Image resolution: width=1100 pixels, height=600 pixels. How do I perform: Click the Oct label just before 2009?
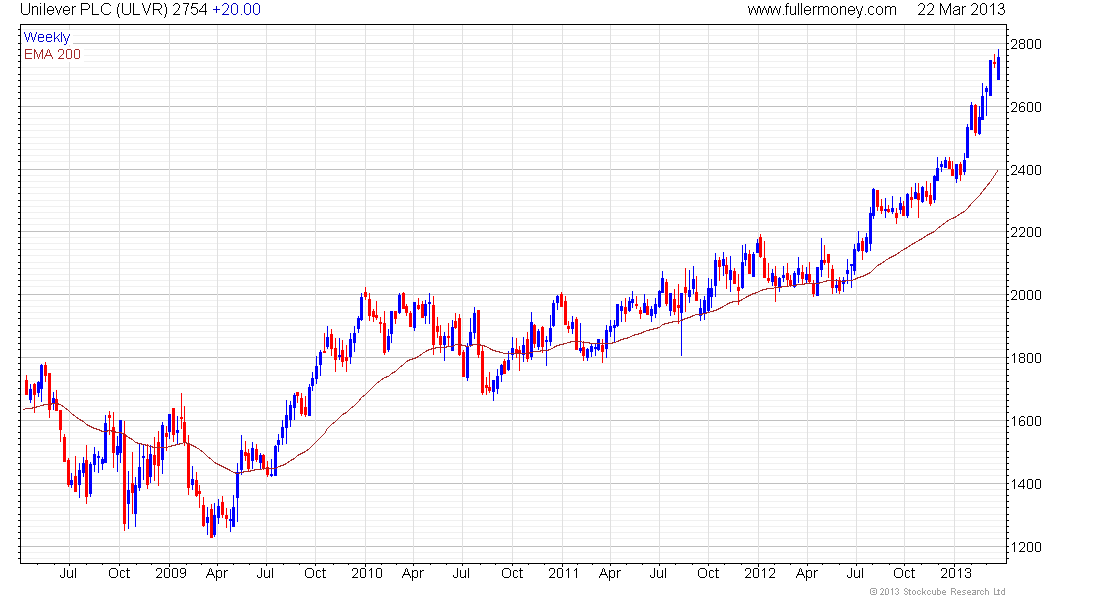119,573
